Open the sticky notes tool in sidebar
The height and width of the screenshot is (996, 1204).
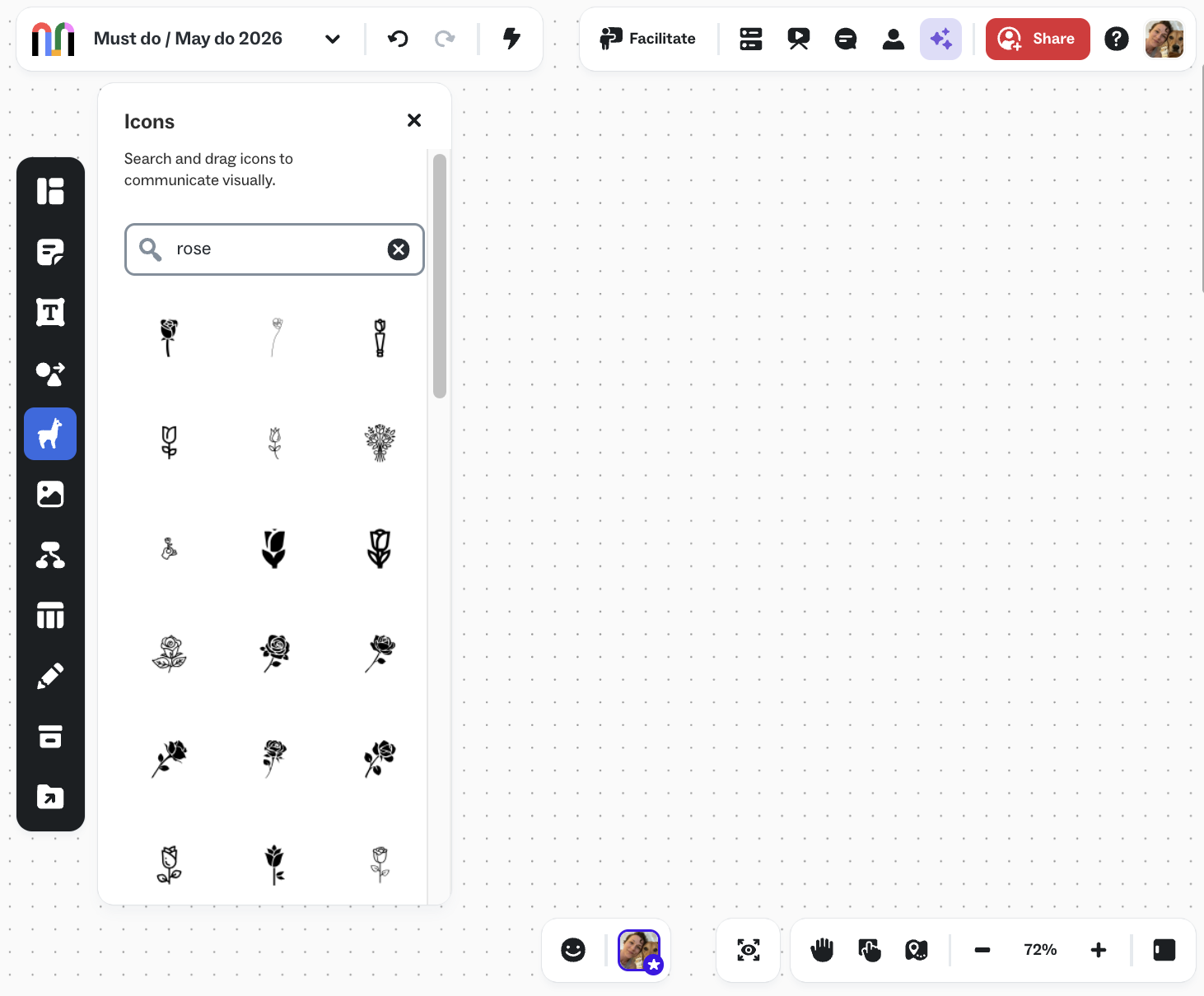coord(50,252)
